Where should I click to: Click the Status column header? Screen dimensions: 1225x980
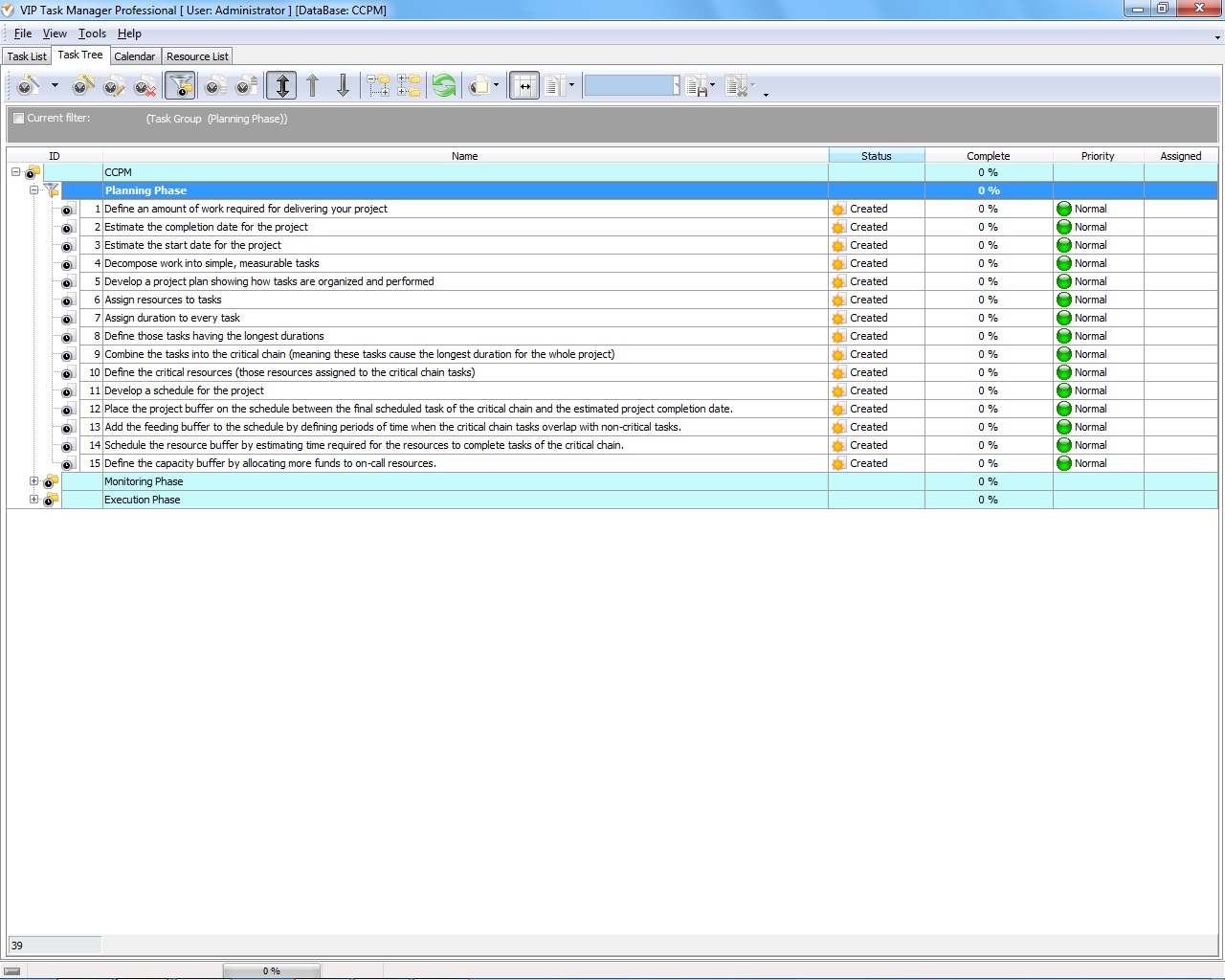tap(876, 156)
